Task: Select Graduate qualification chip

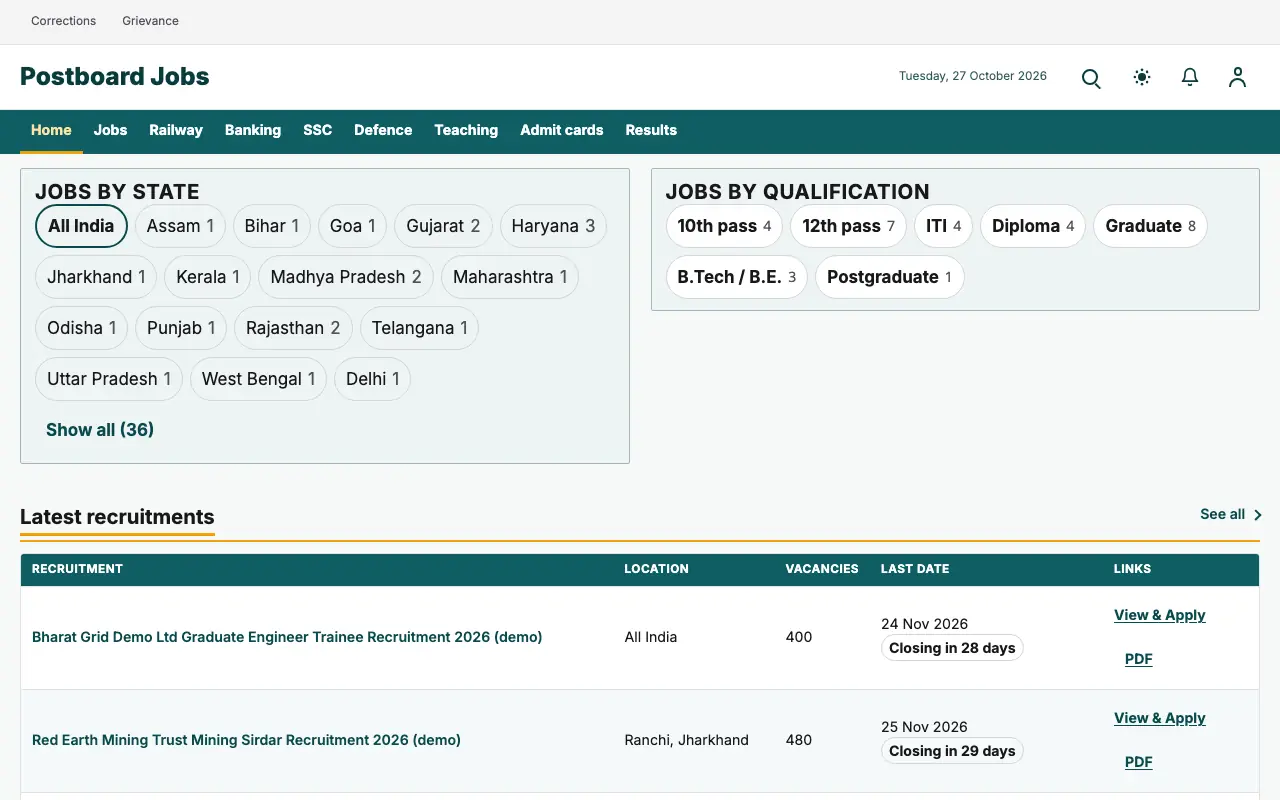Action: click(1150, 226)
